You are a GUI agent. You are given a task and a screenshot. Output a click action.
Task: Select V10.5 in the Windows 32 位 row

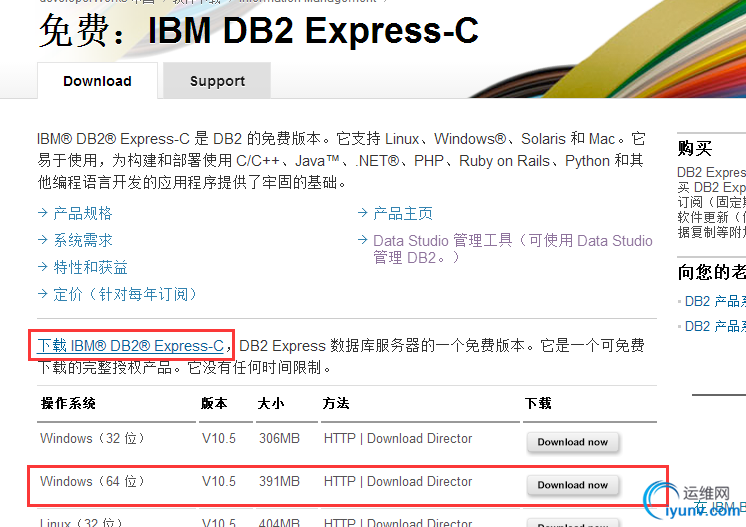coord(219,438)
